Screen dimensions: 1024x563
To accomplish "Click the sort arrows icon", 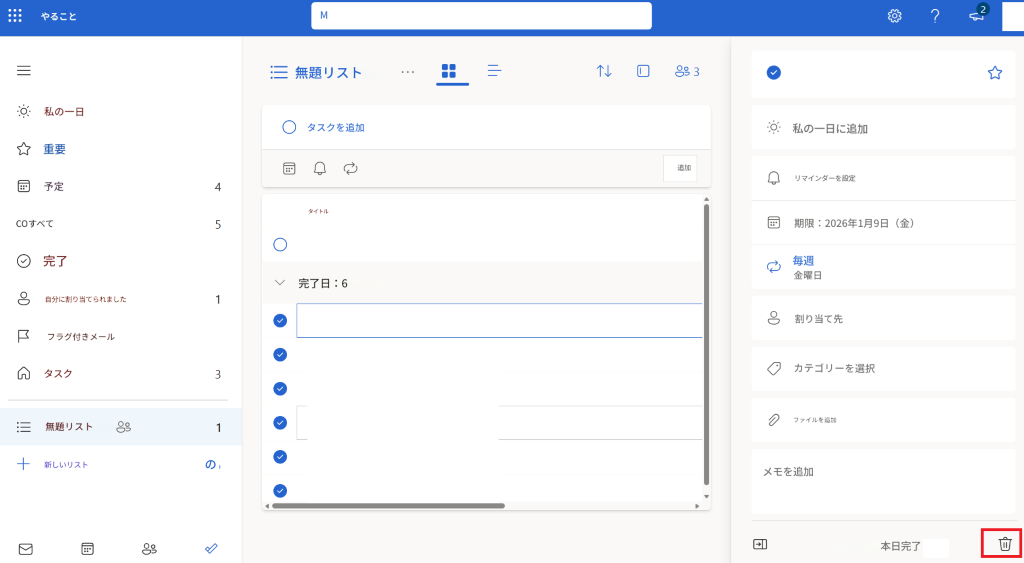I will click(604, 71).
